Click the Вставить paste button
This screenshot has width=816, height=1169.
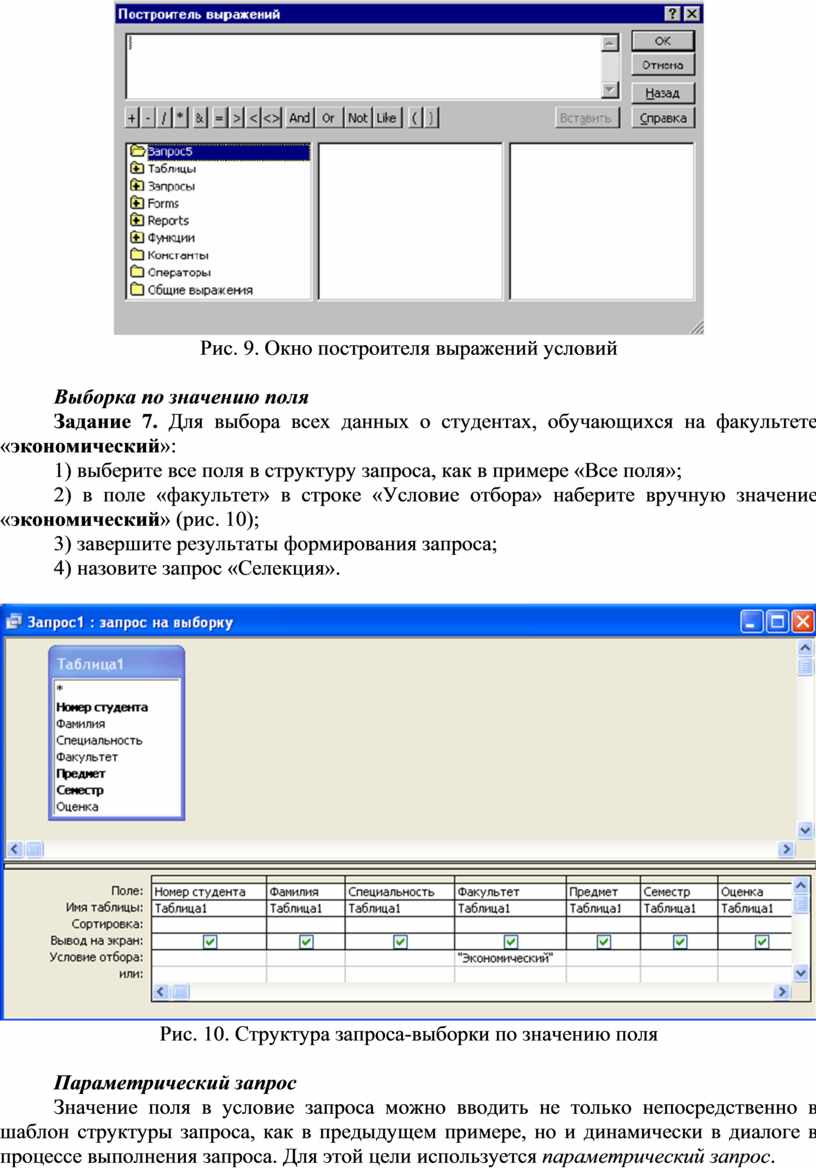(x=586, y=118)
